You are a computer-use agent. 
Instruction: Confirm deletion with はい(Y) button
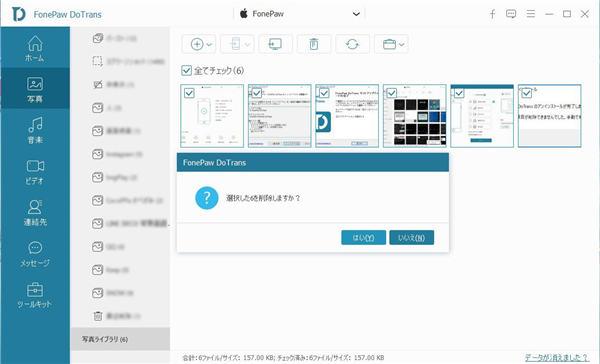tap(363, 238)
